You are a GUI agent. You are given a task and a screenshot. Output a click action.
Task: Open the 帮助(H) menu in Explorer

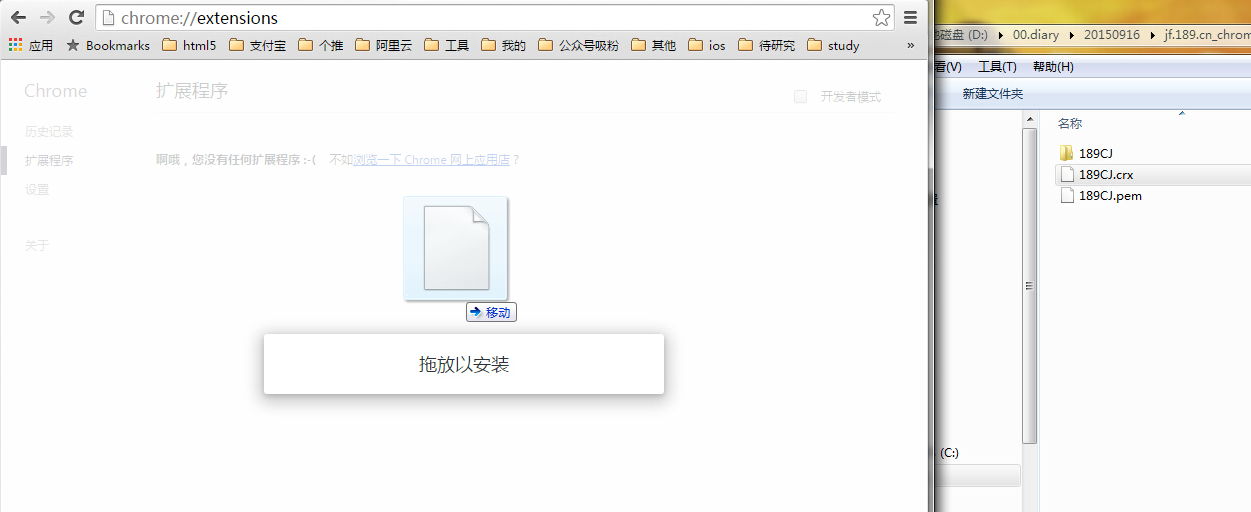tap(1053, 67)
